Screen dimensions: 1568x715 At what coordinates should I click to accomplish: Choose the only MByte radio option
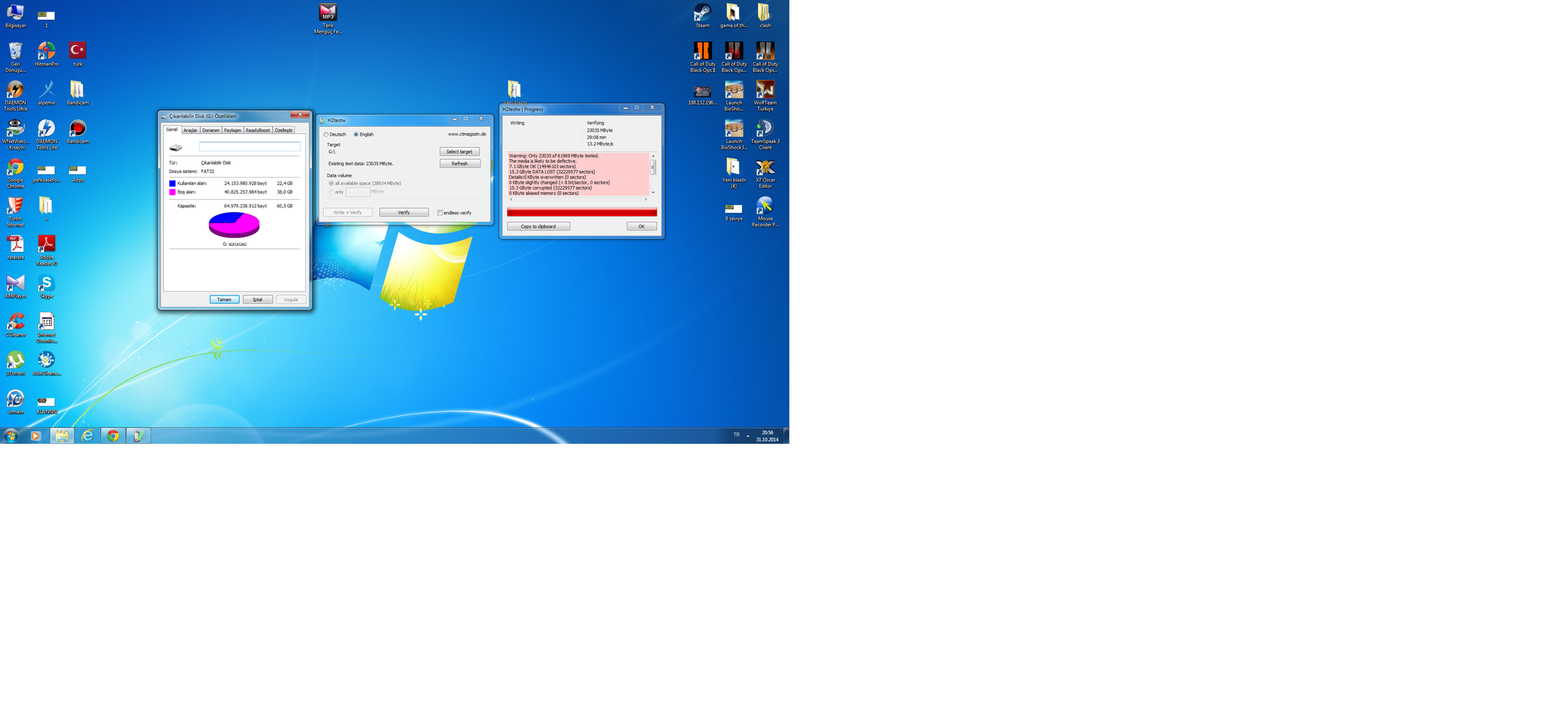(331, 192)
